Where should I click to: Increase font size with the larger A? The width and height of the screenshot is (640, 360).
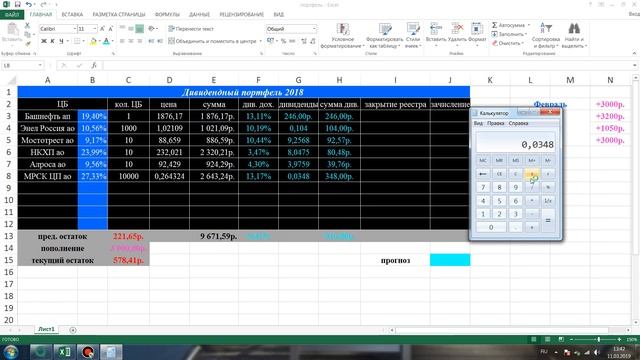click(x=102, y=29)
